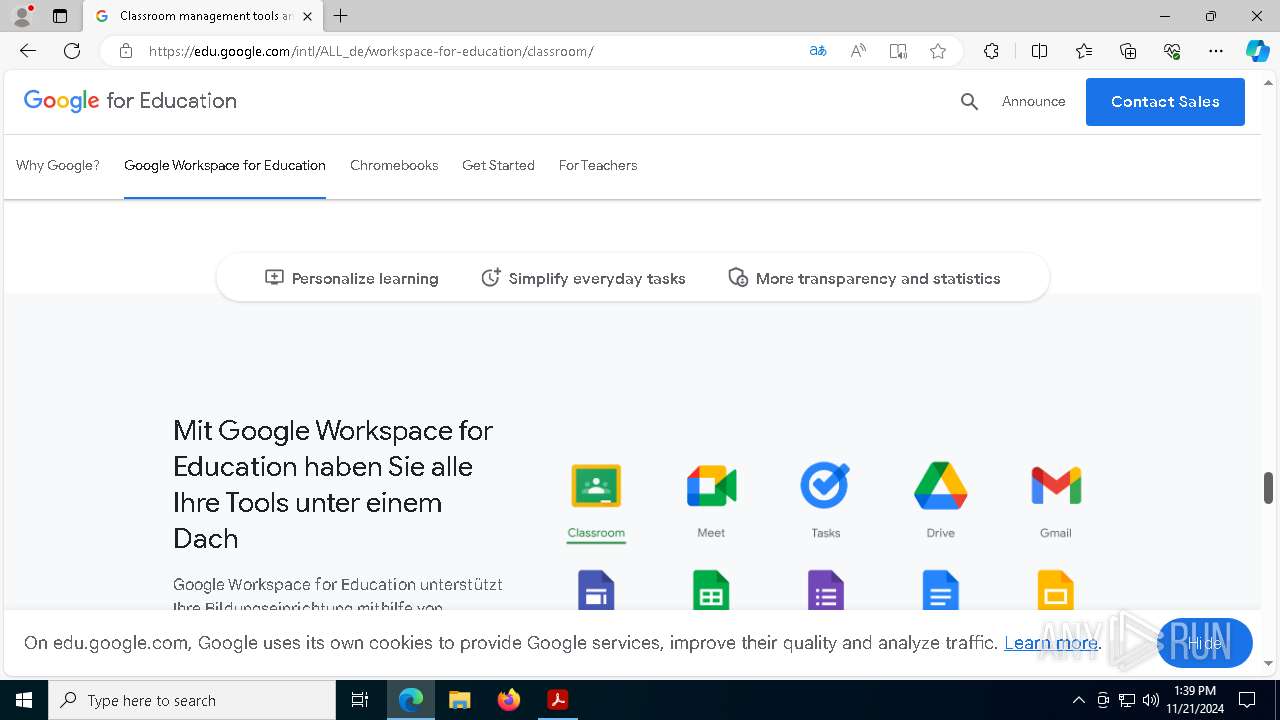The width and height of the screenshot is (1280, 720).
Task: Select the Google Drive icon
Action: pyautogui.click(x=940, y=486)
